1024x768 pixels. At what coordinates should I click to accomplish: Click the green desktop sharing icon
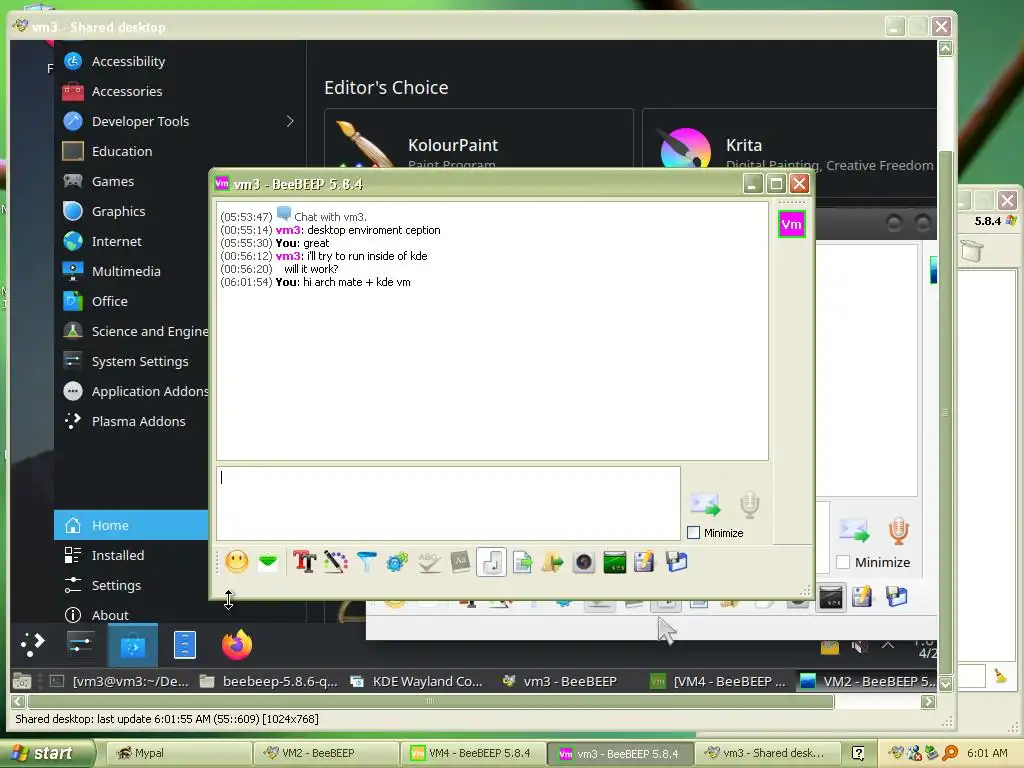point(615,562)
